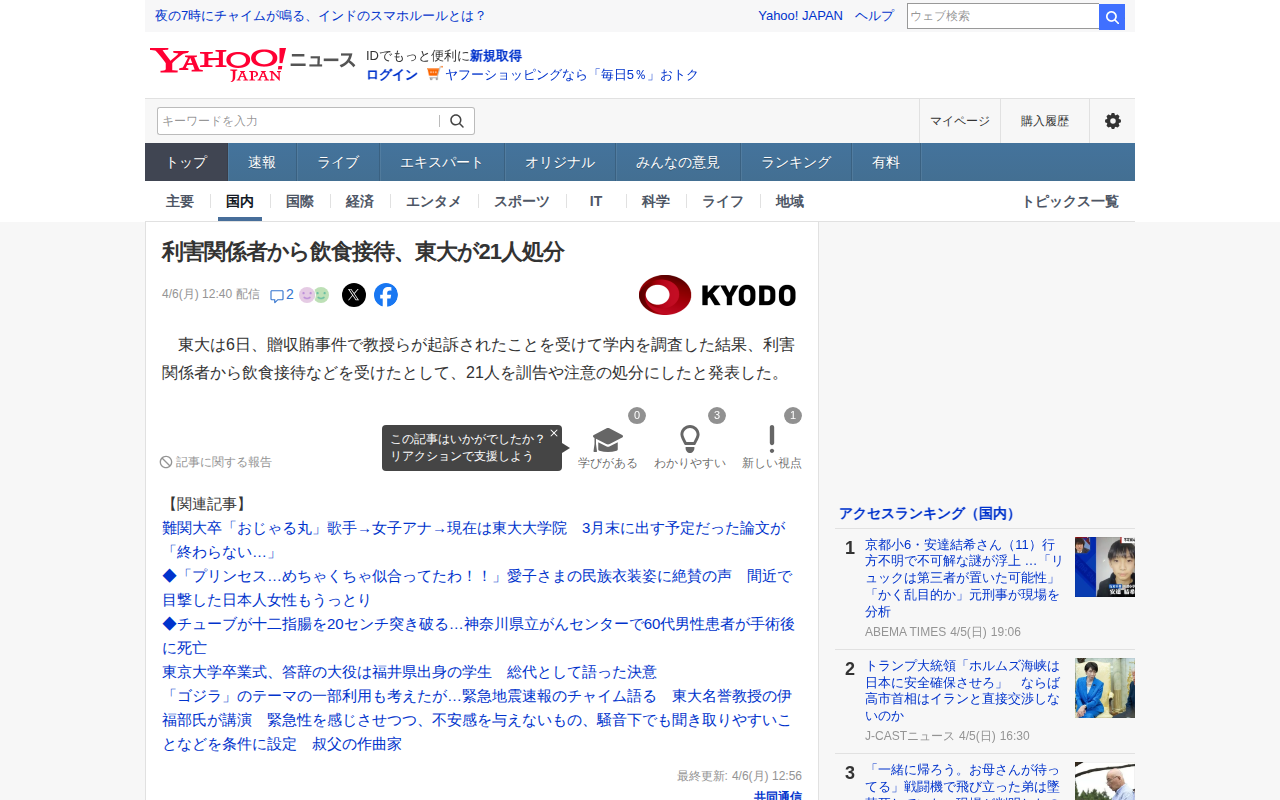Screen dimensions: 1280x800
Task: Focus the キーワードを入力 search field
Action: 298,121
